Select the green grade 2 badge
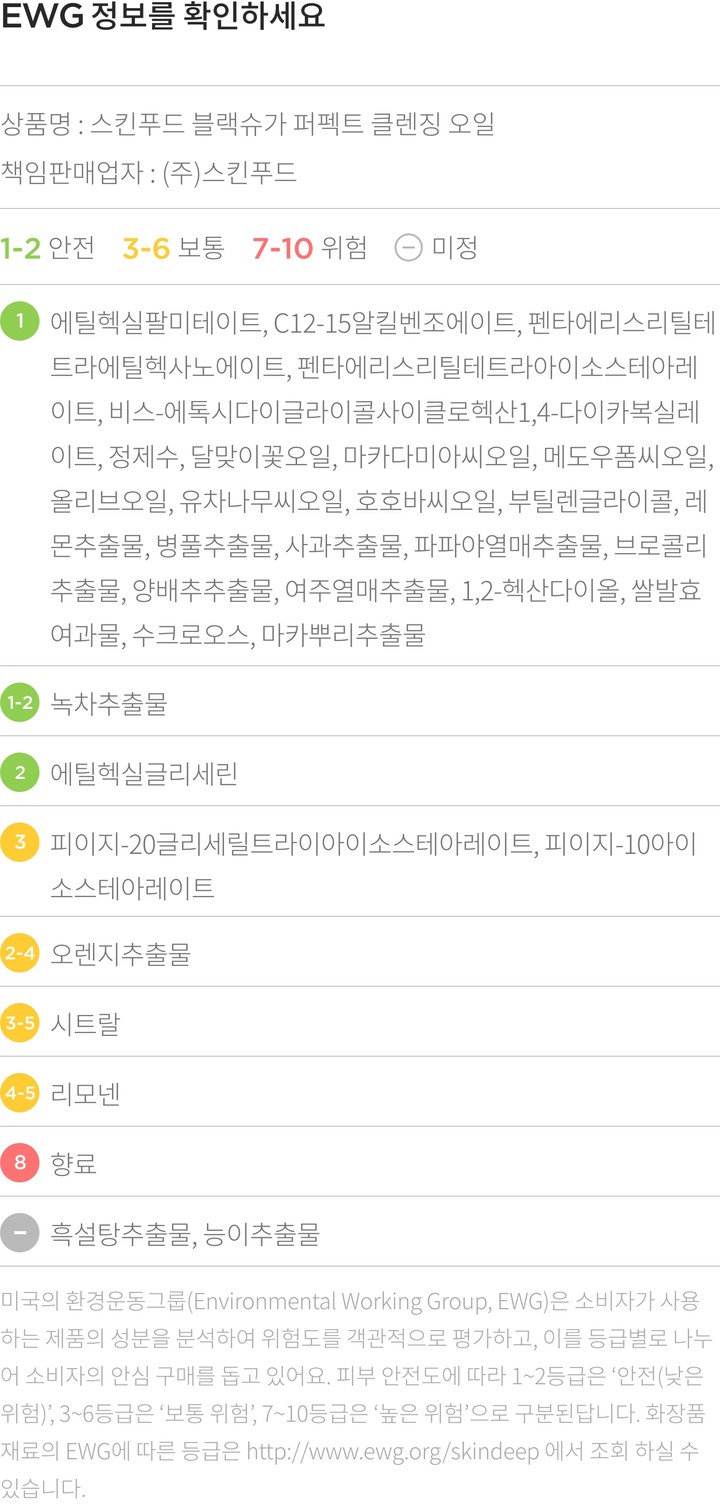The height and width of the screenshot is (1507, 720). pos(20,773)
